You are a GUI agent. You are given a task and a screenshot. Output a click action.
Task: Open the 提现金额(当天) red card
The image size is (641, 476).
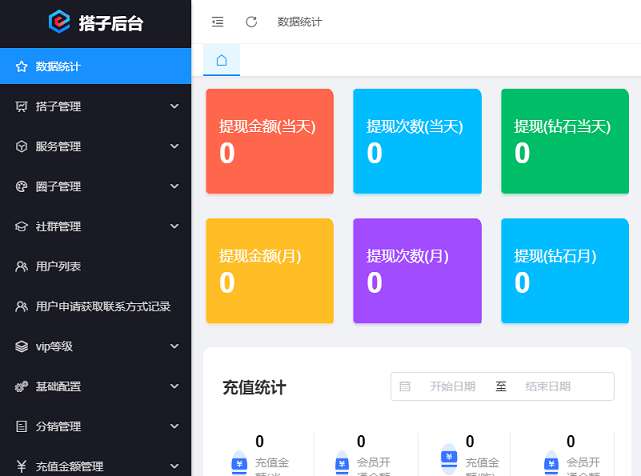point(270,141)
